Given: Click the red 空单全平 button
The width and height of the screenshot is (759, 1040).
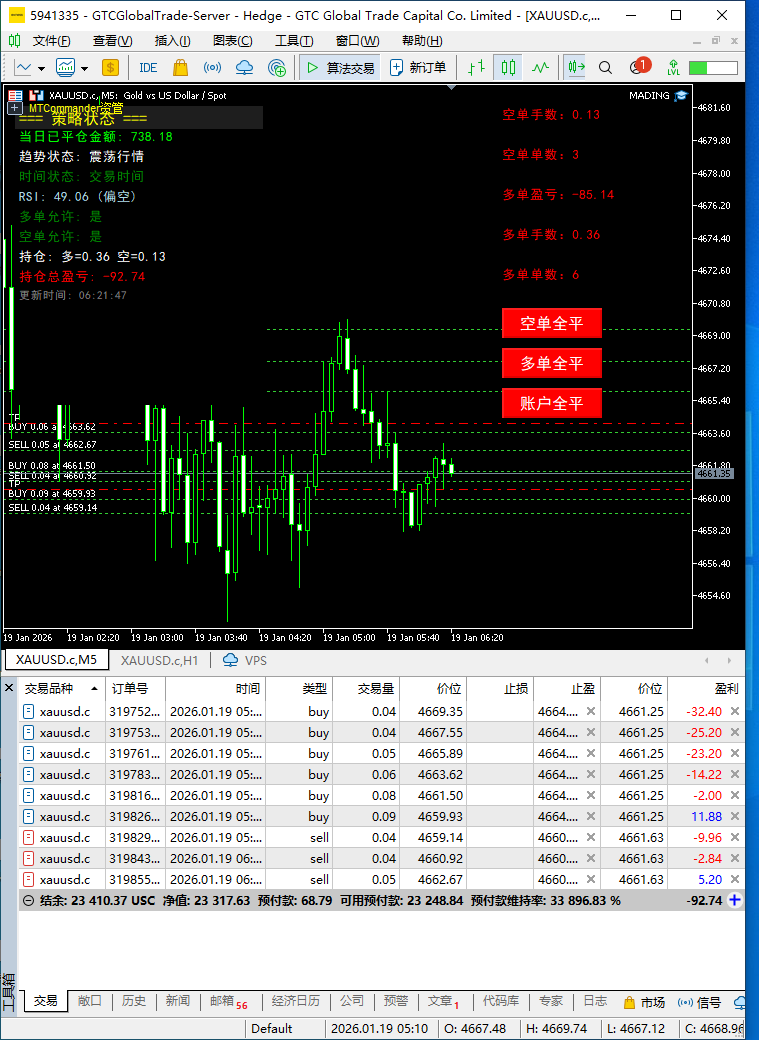Looking at the screenshot, I should click(x=551, y=323).
